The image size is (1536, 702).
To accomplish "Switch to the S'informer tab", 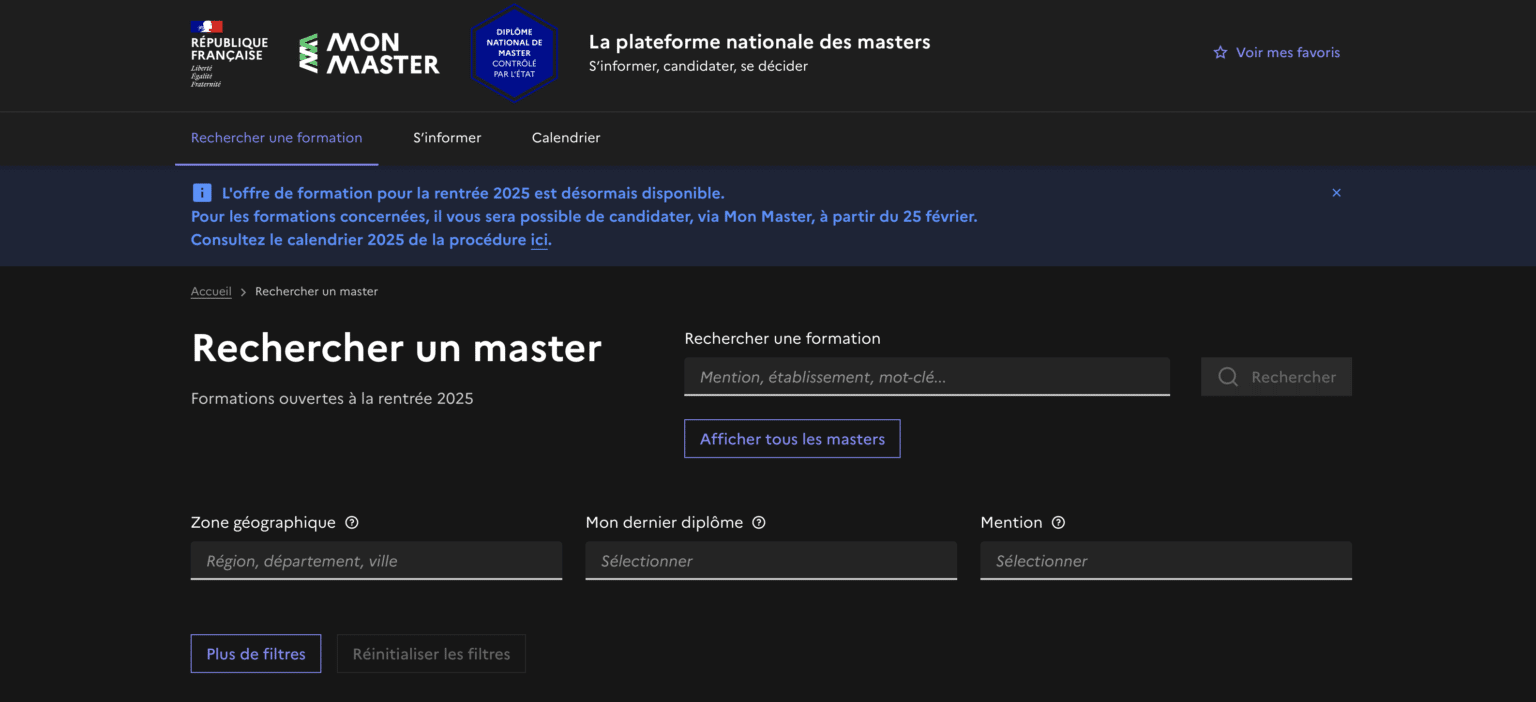I will 447,137.
